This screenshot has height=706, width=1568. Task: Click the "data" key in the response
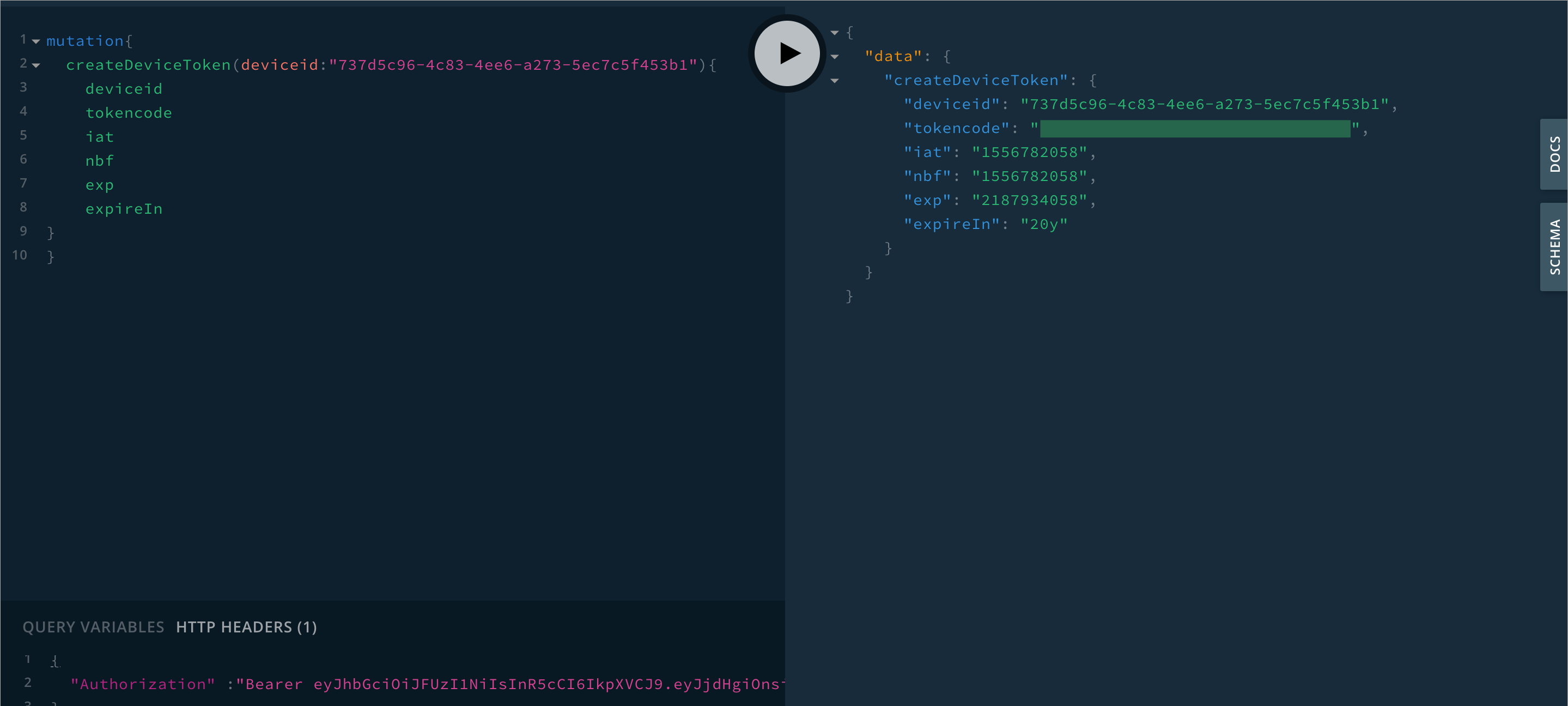point(894,56)
